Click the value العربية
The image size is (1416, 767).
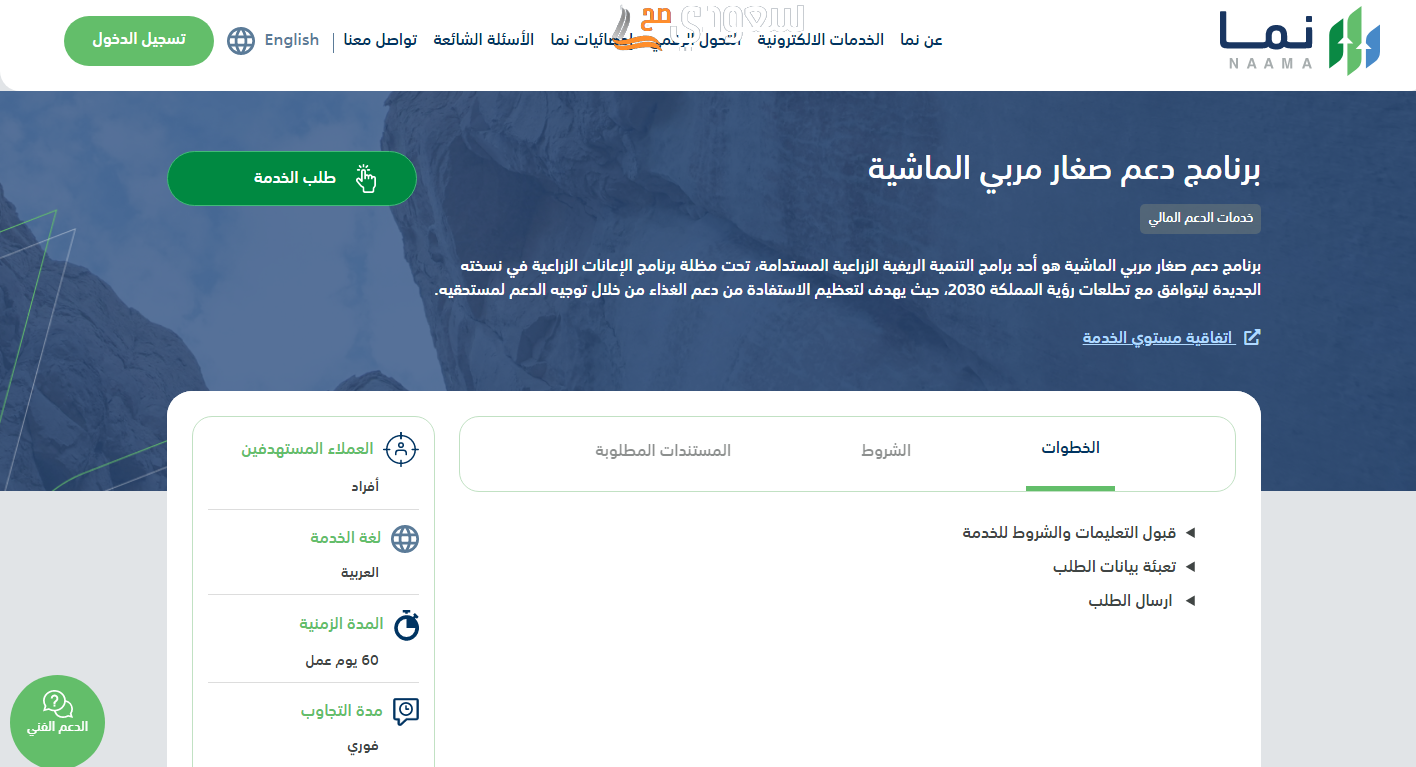point(360,573)
